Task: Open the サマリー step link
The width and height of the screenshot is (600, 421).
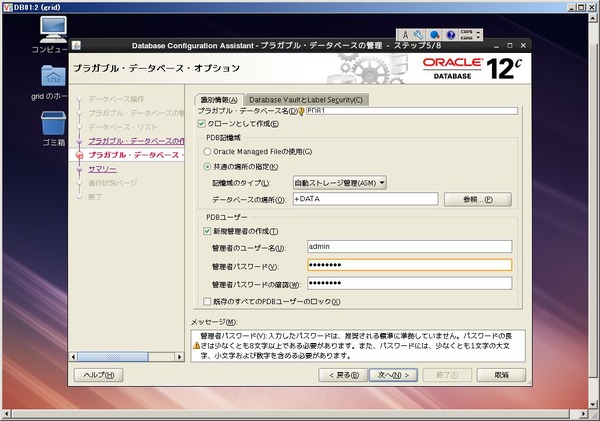Action: pyautogui.click(x=102, y=169)
